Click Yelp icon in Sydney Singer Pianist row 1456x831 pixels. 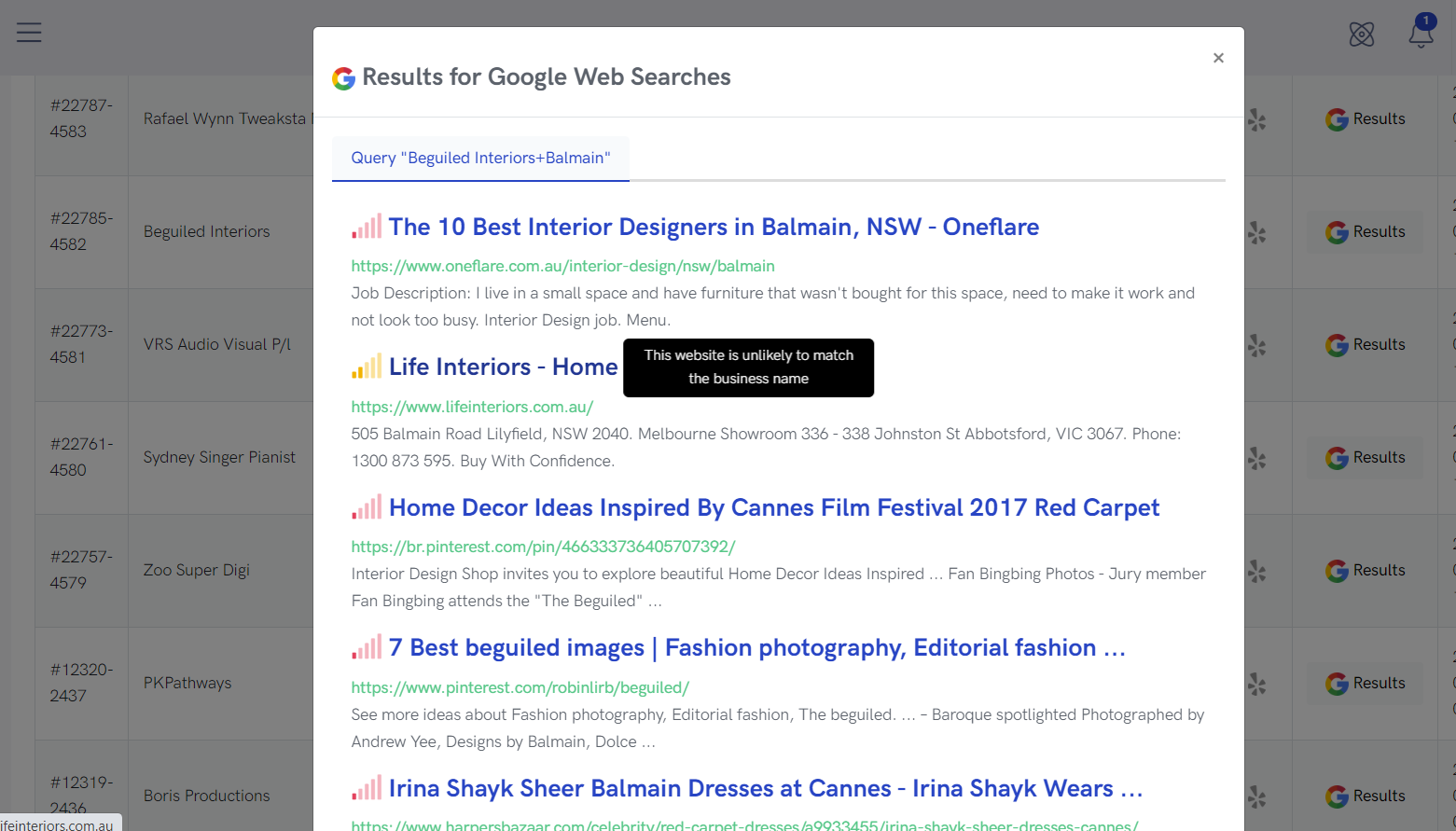coord(1257,459)
